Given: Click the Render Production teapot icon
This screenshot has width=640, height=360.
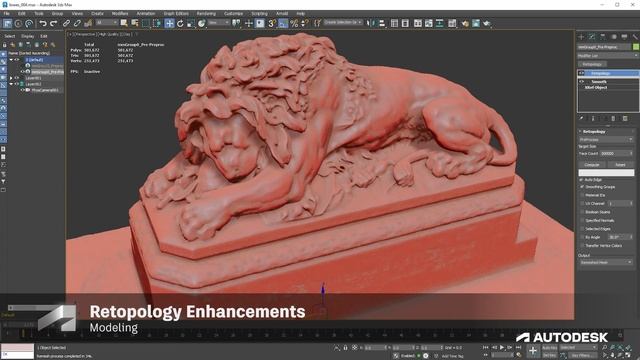Looking at the screenshot, I should pos(487,24).
